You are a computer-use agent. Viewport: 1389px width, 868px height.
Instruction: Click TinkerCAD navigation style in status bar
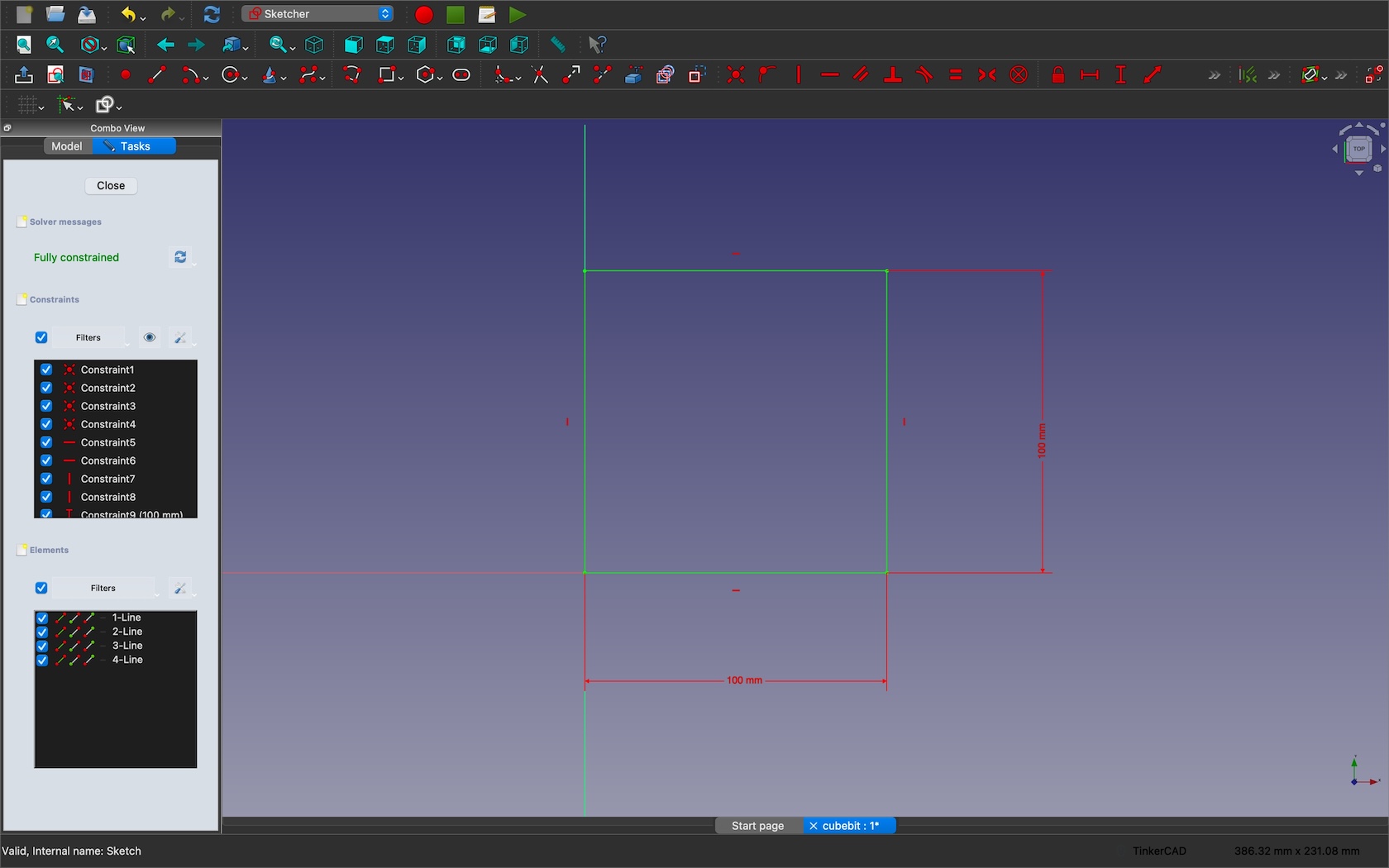(1159, 851)
